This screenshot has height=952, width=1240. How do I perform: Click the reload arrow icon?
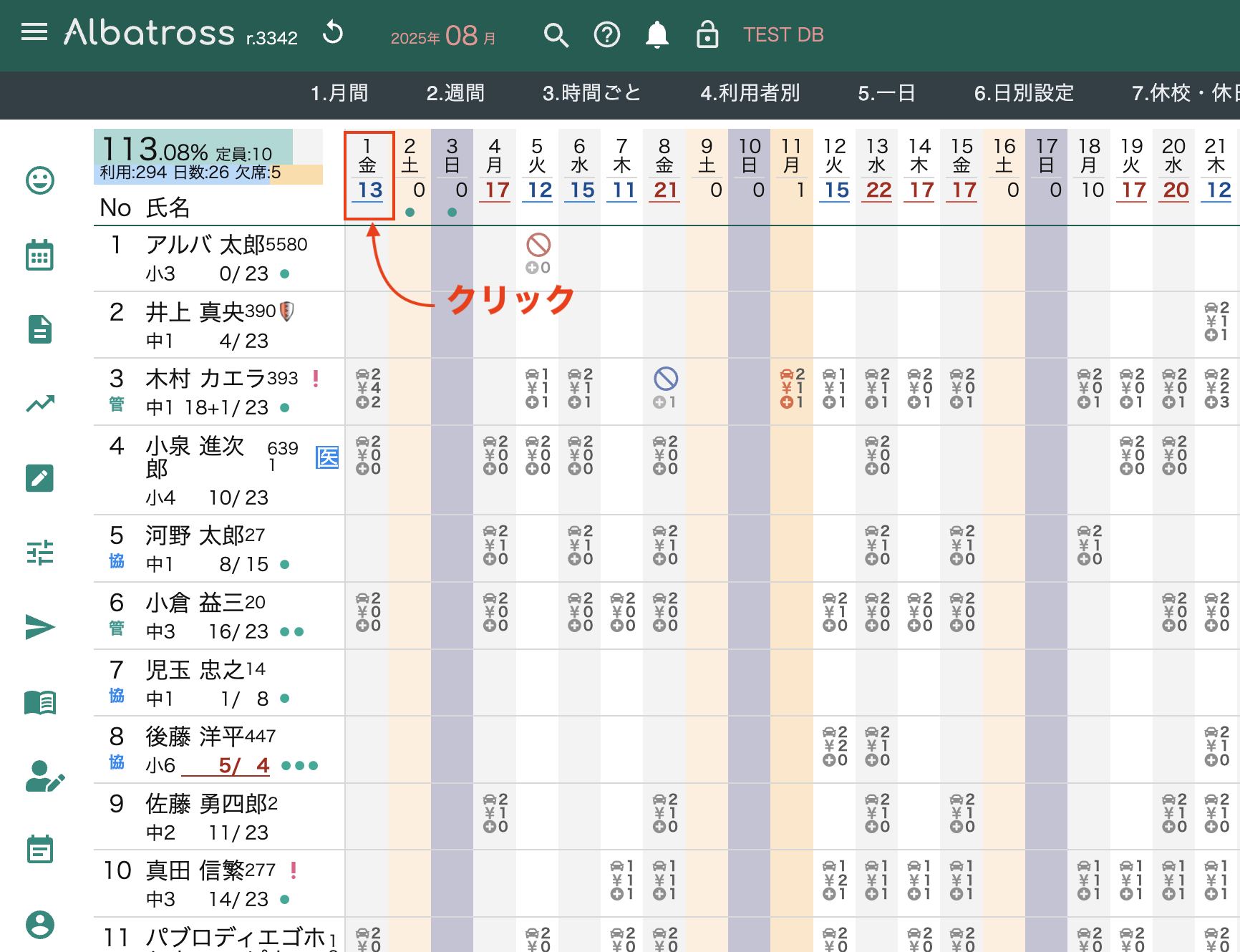333,33
